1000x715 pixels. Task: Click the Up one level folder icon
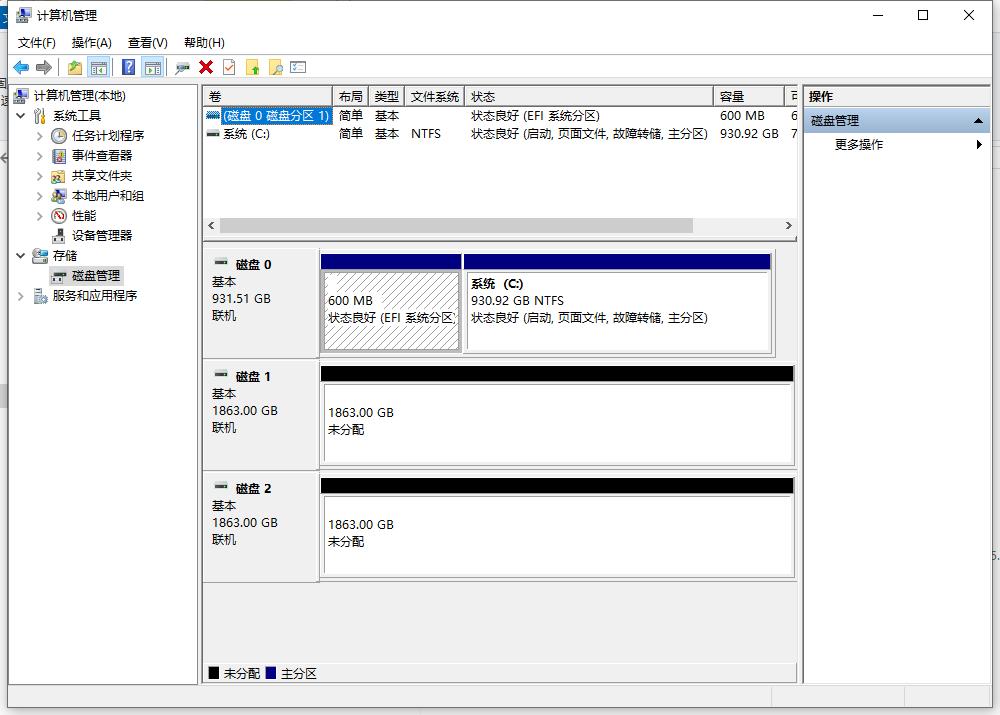(x=75, y=67)
